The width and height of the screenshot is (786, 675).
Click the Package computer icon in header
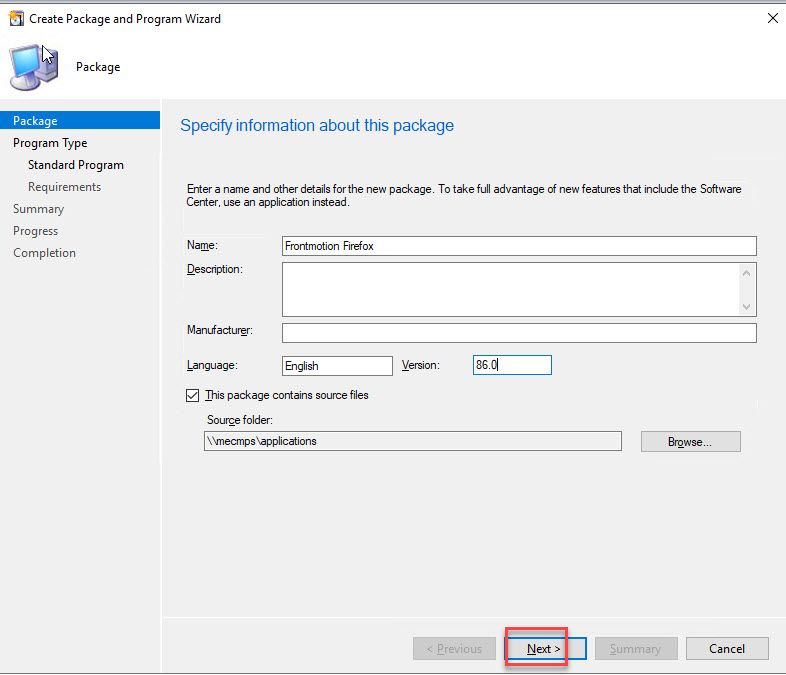tap(33, 67)
